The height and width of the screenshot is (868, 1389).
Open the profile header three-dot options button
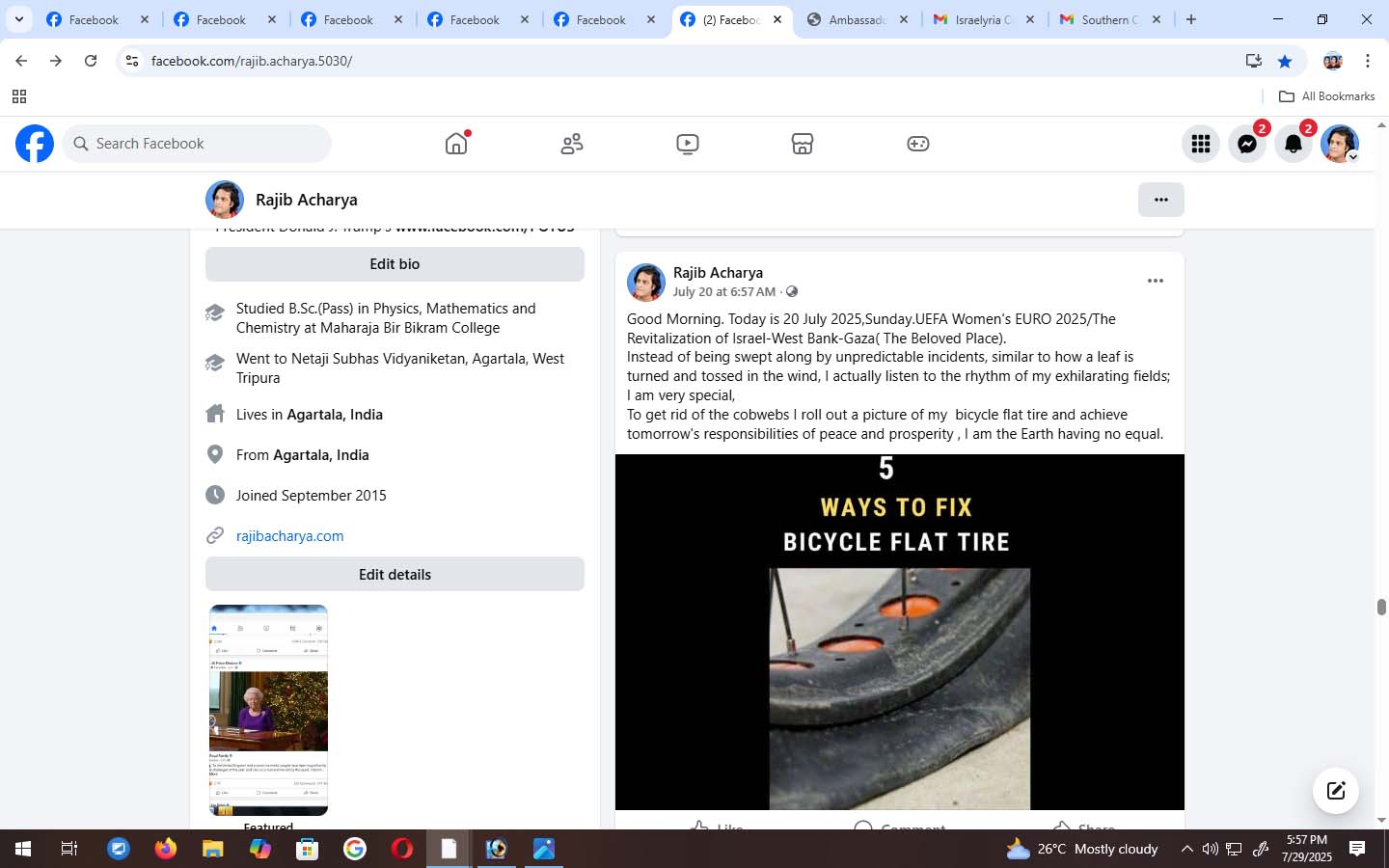click(x=1161, y=200)
